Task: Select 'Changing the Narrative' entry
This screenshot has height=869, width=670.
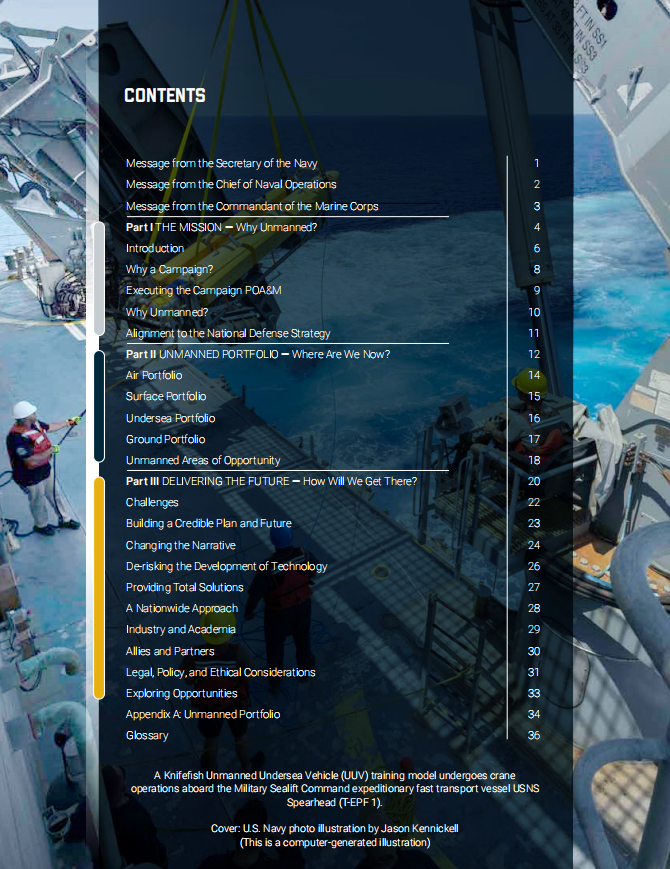Action: tap(181, 545)
